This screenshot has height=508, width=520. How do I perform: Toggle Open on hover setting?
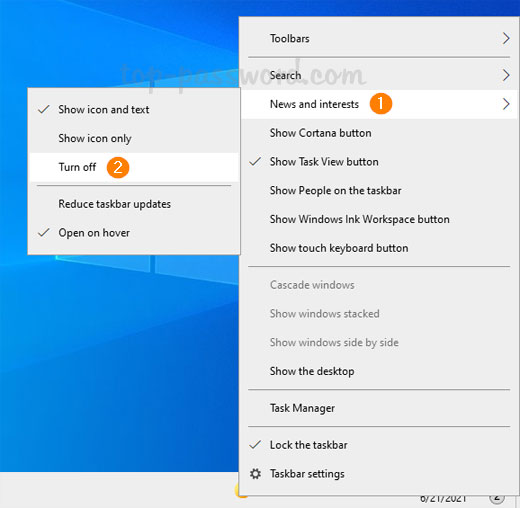pos(134,233)
